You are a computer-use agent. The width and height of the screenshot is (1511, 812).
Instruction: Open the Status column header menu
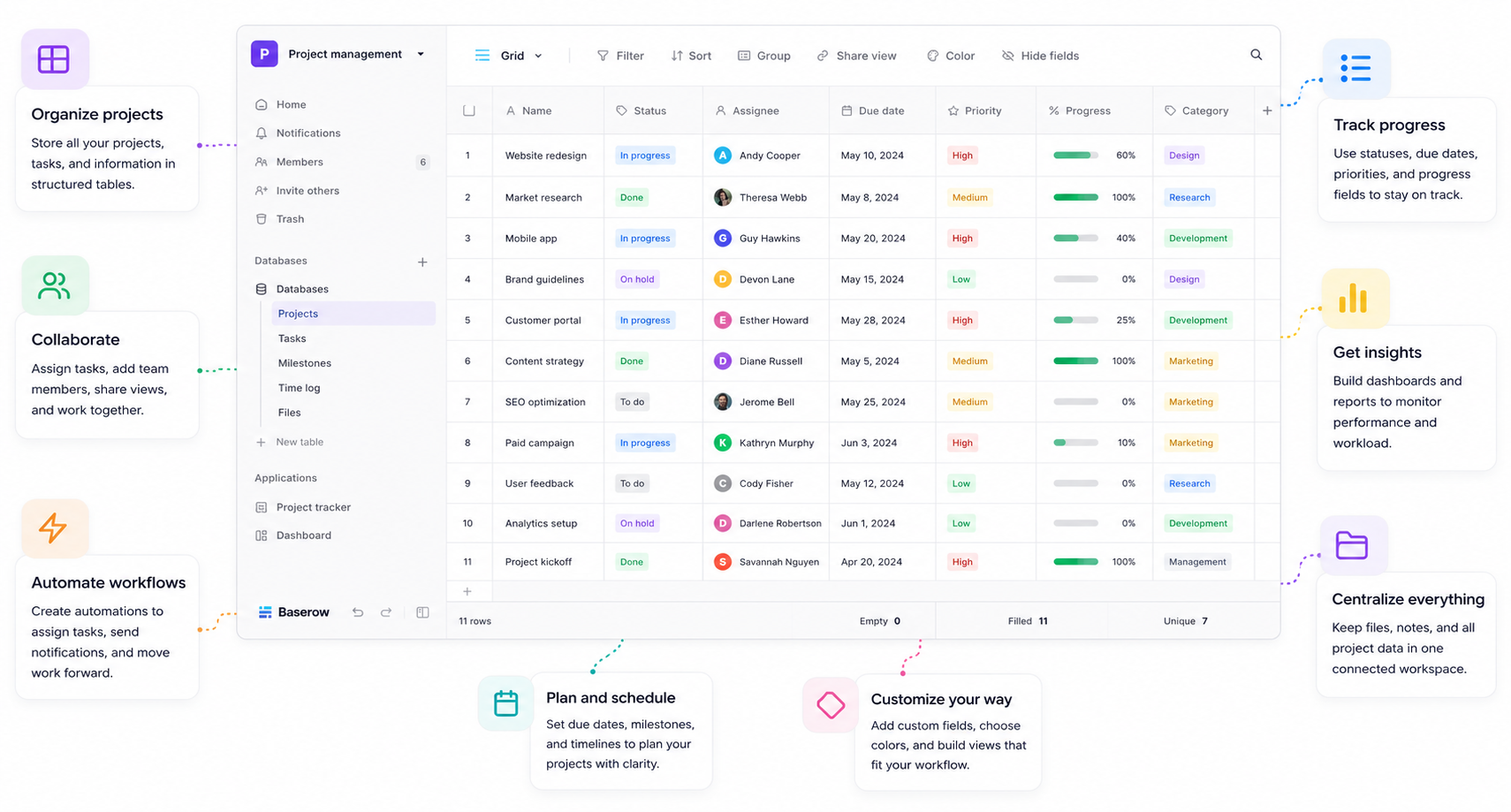tap(654, 110)
